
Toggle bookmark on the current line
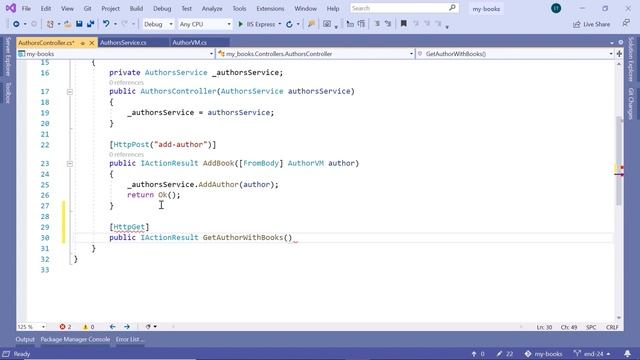[x=404, y=24]
